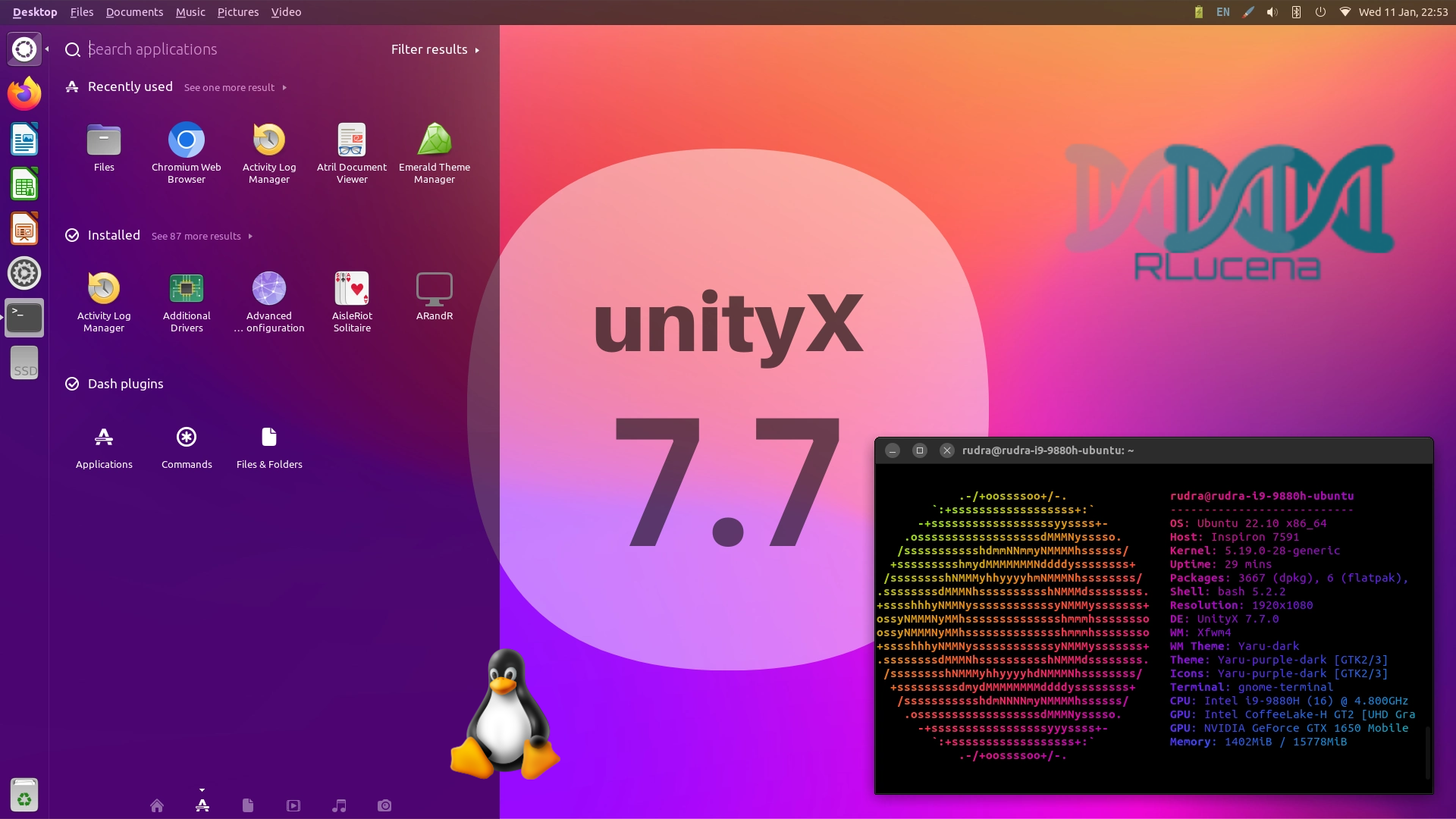Open LibreOffice Writer from the launcher

[x=24, y=140]
